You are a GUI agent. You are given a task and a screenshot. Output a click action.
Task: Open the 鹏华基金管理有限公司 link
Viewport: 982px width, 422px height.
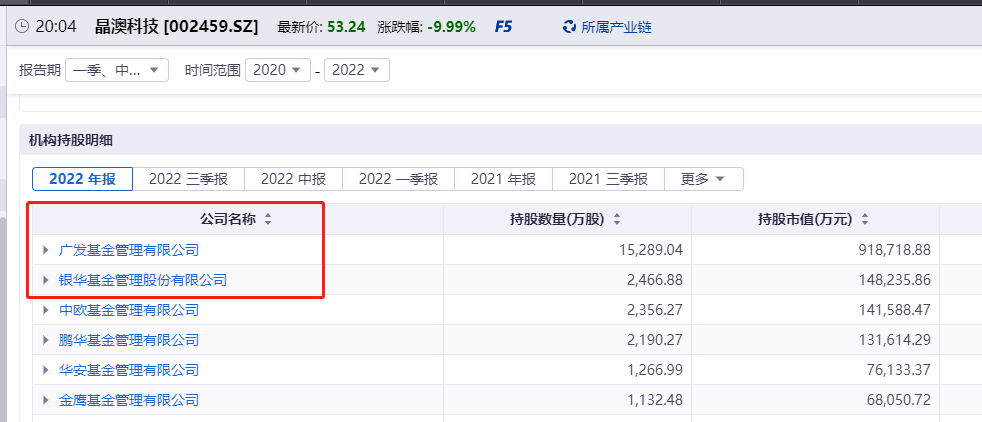tap(129, 340)
